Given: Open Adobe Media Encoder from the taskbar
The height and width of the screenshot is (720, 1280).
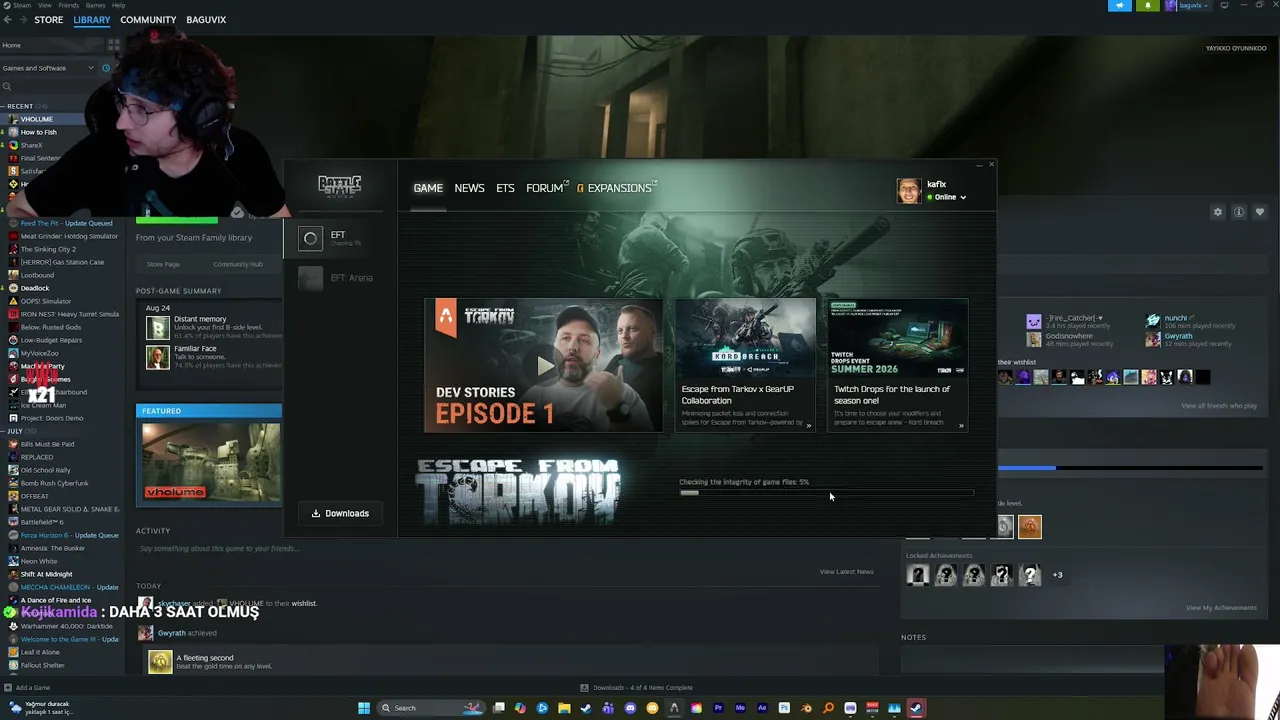Looking at the screenshot, I should (740, 708).
